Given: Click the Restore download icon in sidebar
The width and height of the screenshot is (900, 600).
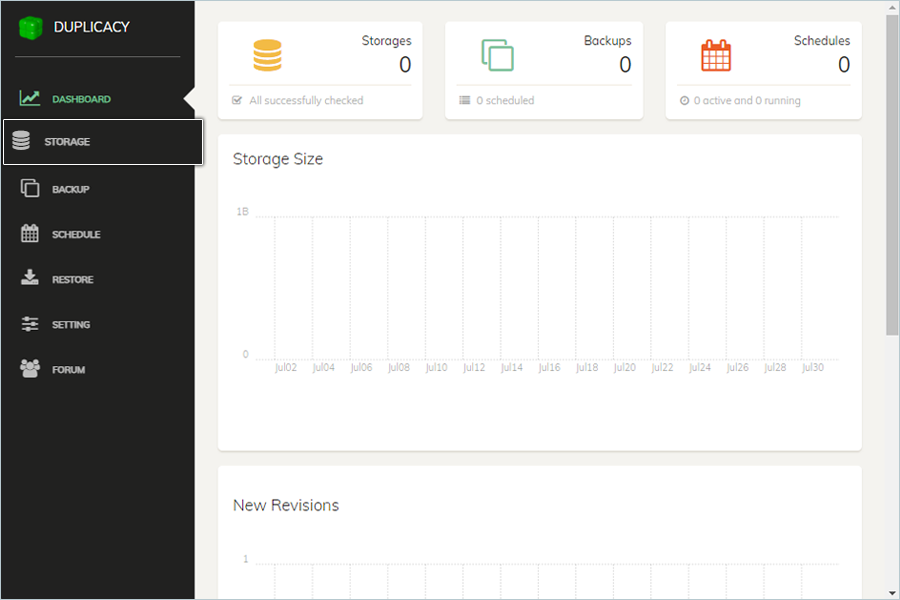Looking at the screenshot, I should click(30, 278).
